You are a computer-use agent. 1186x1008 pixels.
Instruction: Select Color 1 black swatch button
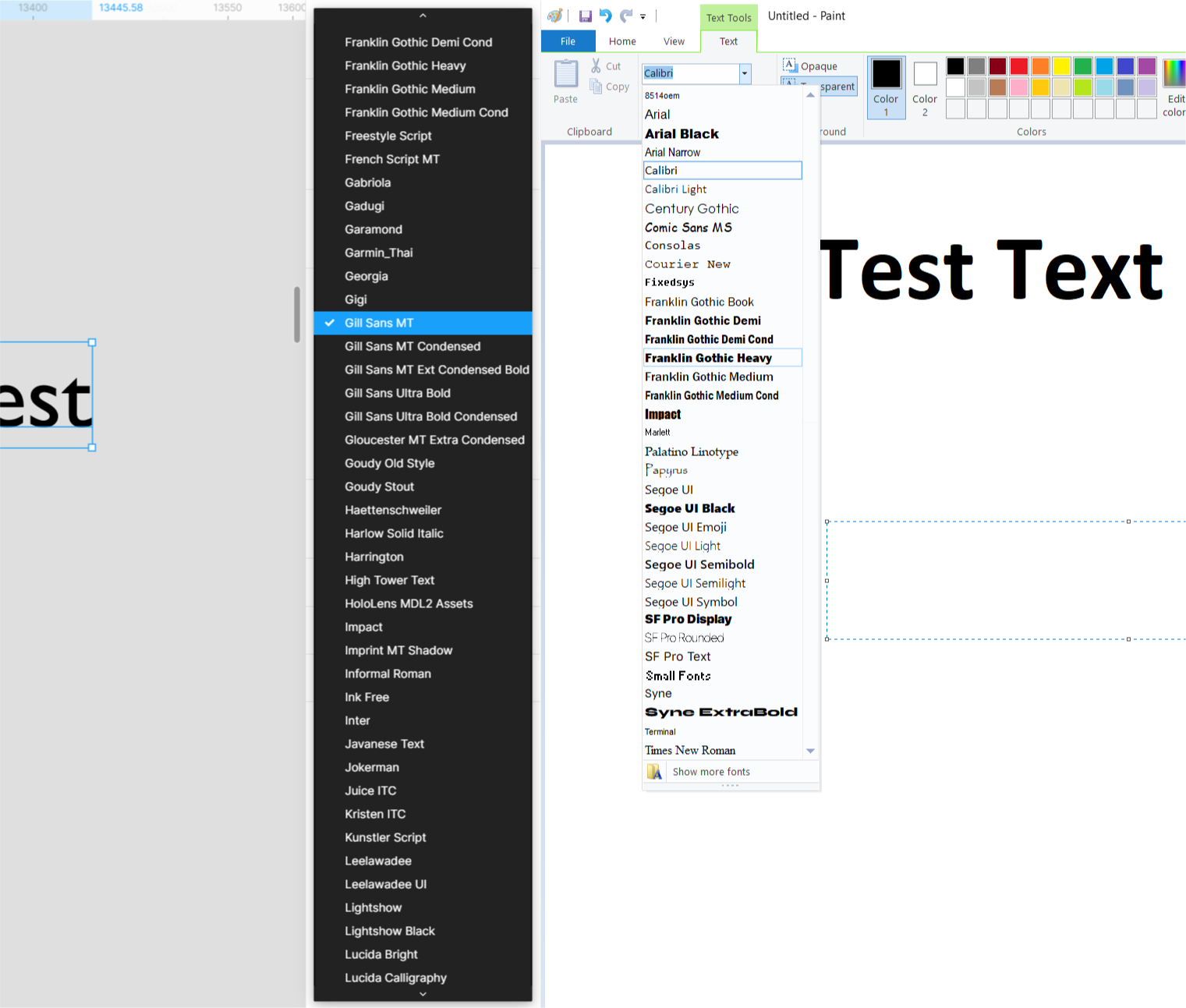click(886, 87)
